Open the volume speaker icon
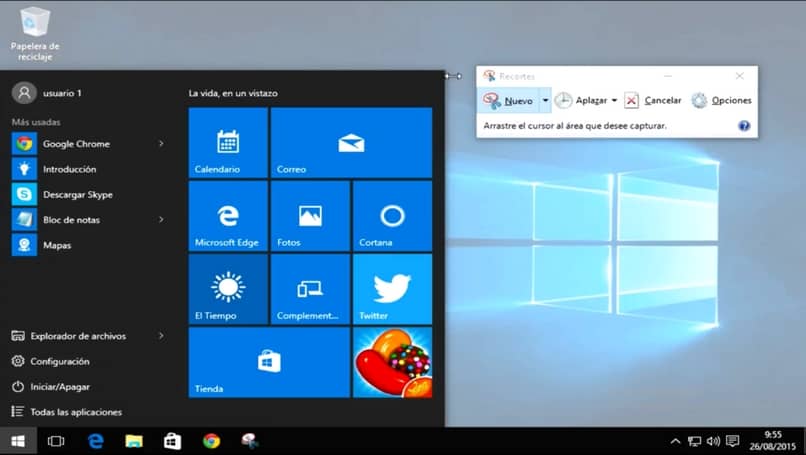Viewport: 806px width, 455px height. click(x=713, y=441)
